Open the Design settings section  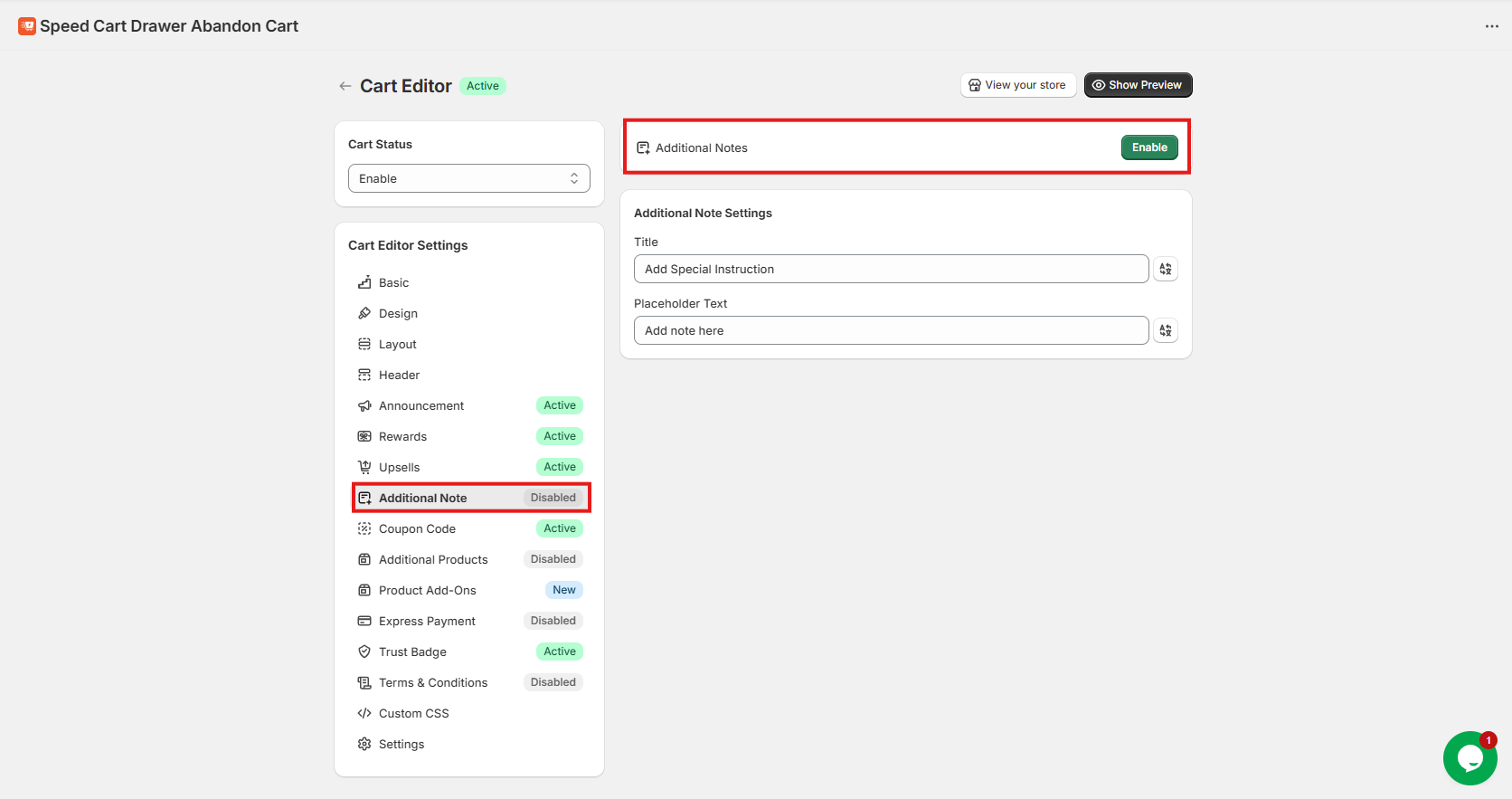click(x=398, y=313)
